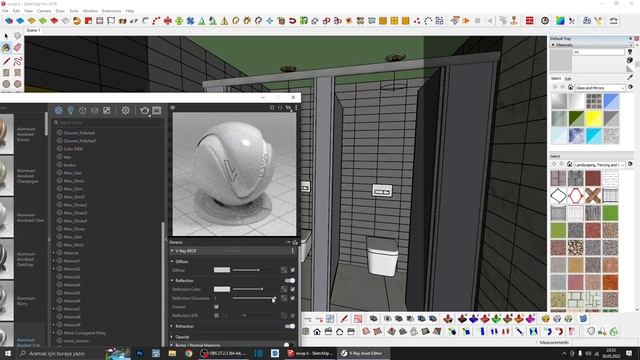
Task: Select the Eraser tool
Action: tap(17, 48)
